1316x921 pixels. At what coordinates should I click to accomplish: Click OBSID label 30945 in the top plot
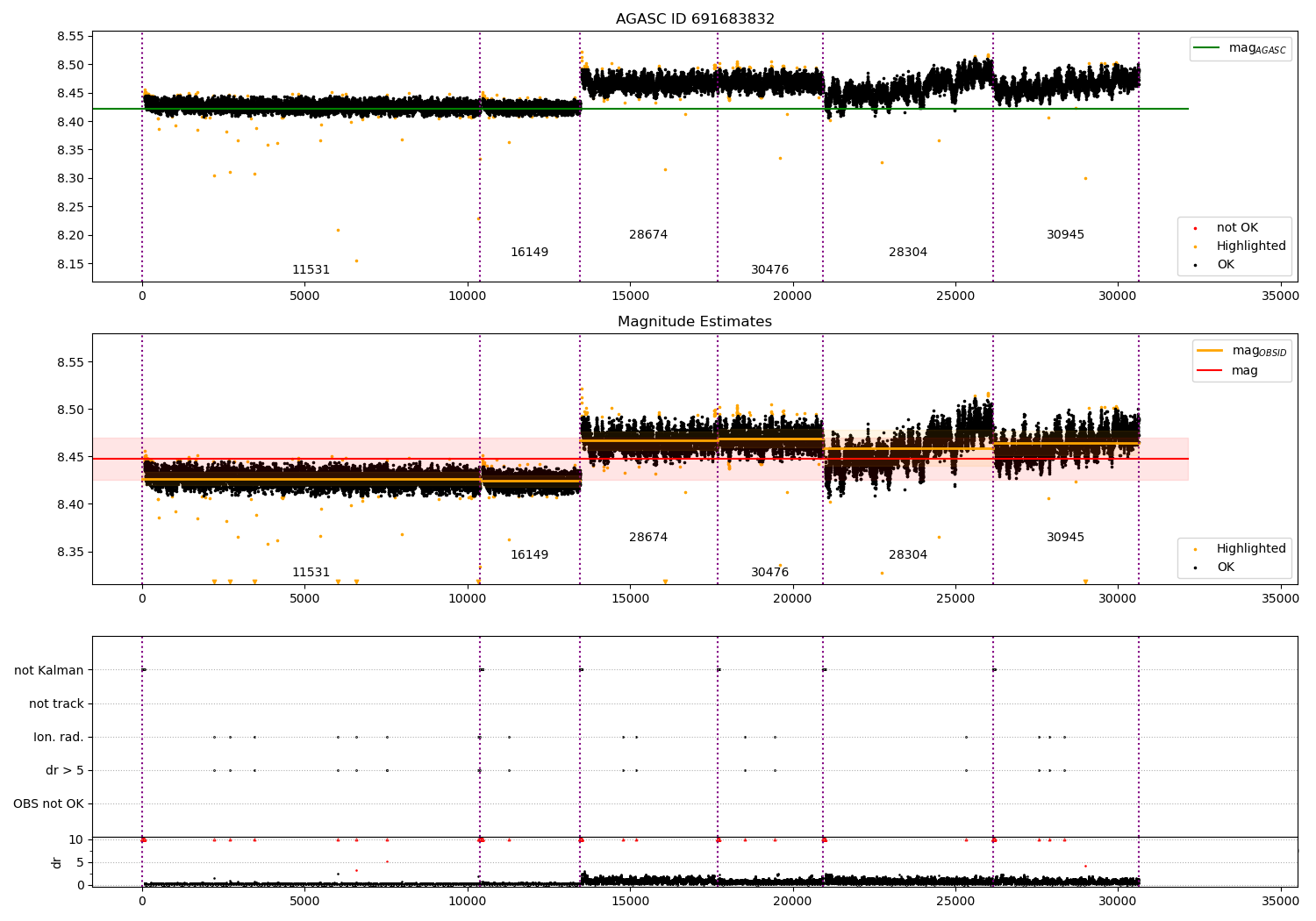click(1065, 234)
